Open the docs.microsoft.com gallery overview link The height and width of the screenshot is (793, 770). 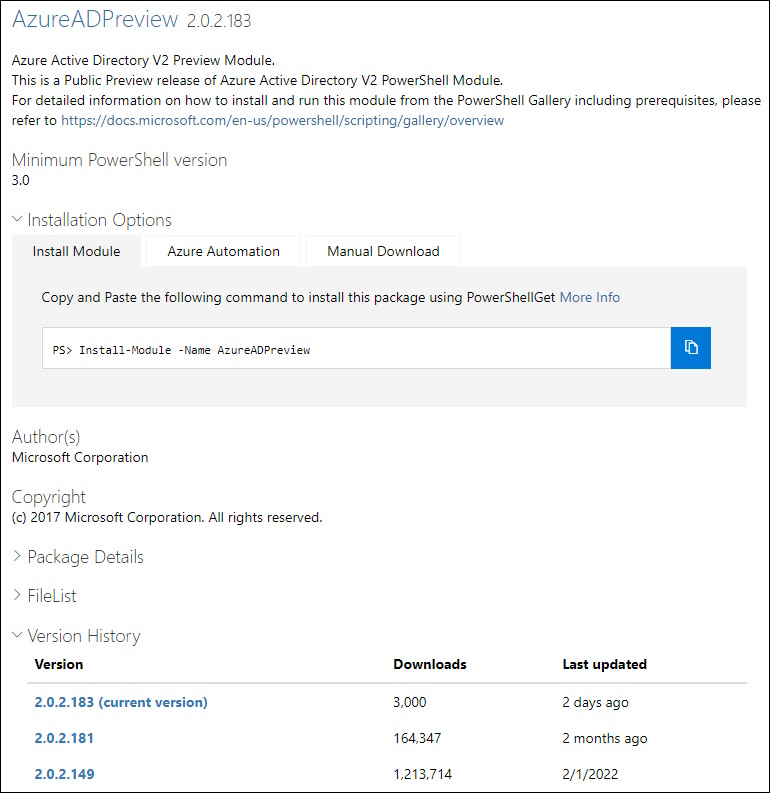point(282,120)
